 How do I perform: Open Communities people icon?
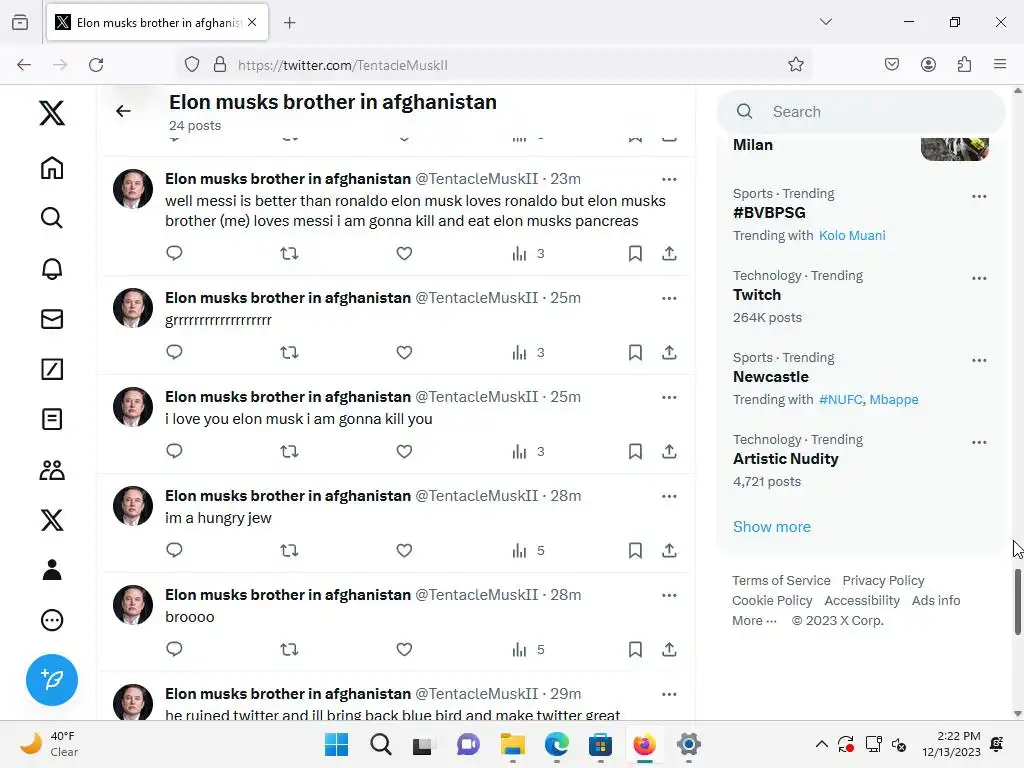(52, 470)
